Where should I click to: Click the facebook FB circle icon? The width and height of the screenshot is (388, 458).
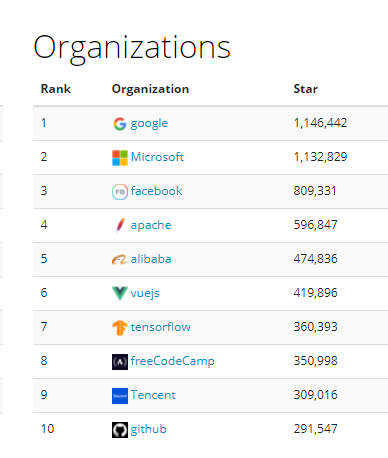click(120, 192)
